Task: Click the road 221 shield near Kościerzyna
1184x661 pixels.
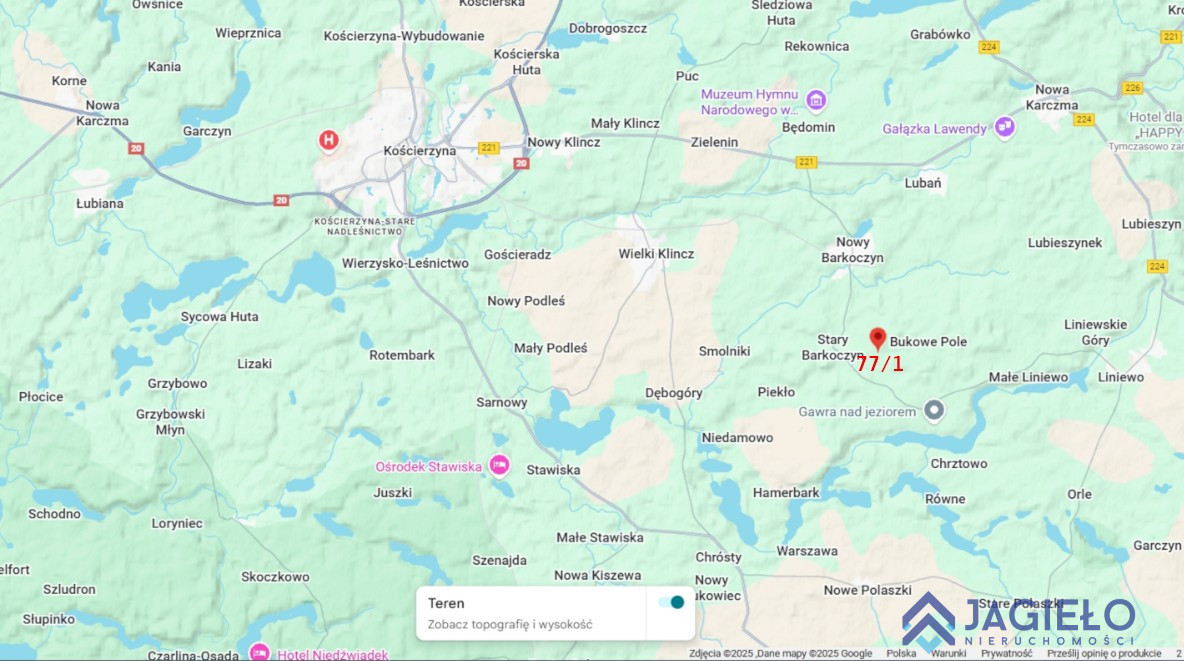Action: tap(489, 147)
